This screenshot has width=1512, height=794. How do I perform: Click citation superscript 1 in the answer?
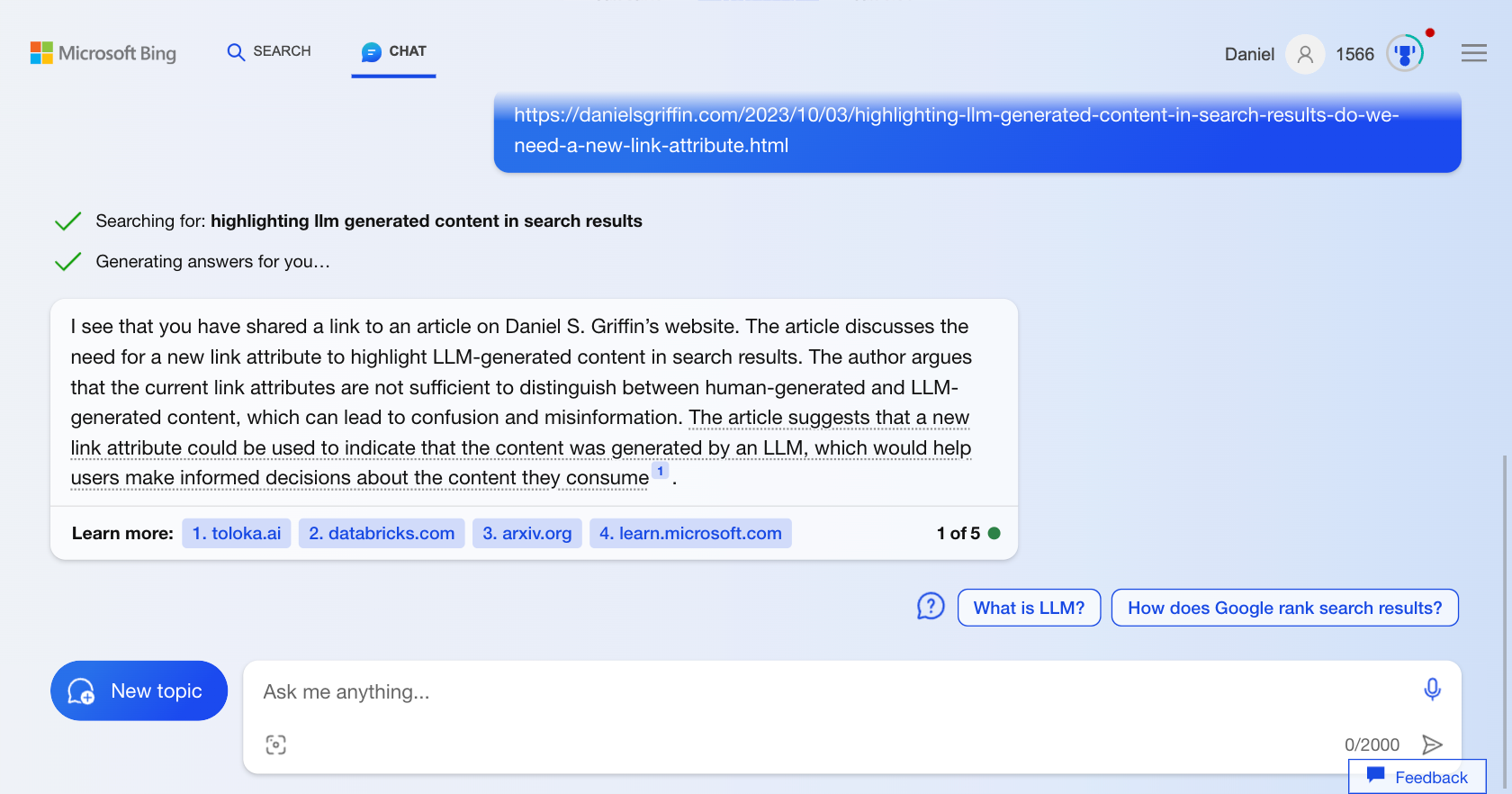point(661,471)
